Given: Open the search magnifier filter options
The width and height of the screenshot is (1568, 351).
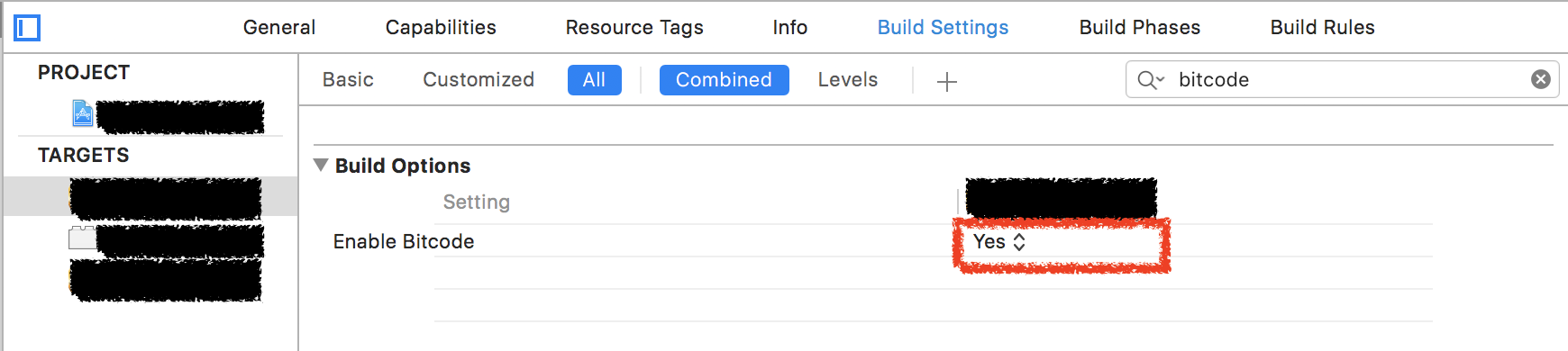Looking at the screenshot, I should (1151, 80).
